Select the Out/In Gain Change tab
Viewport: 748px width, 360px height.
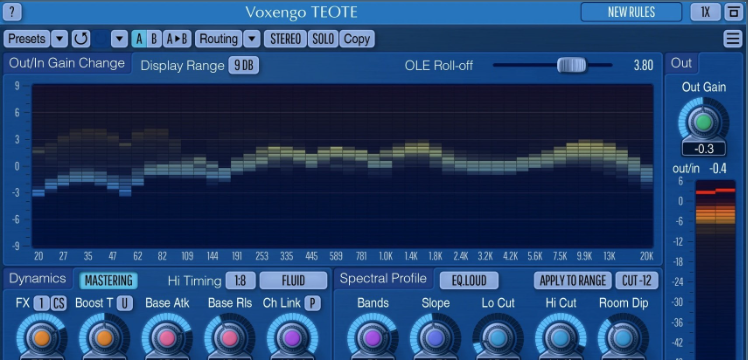[67, 63]
